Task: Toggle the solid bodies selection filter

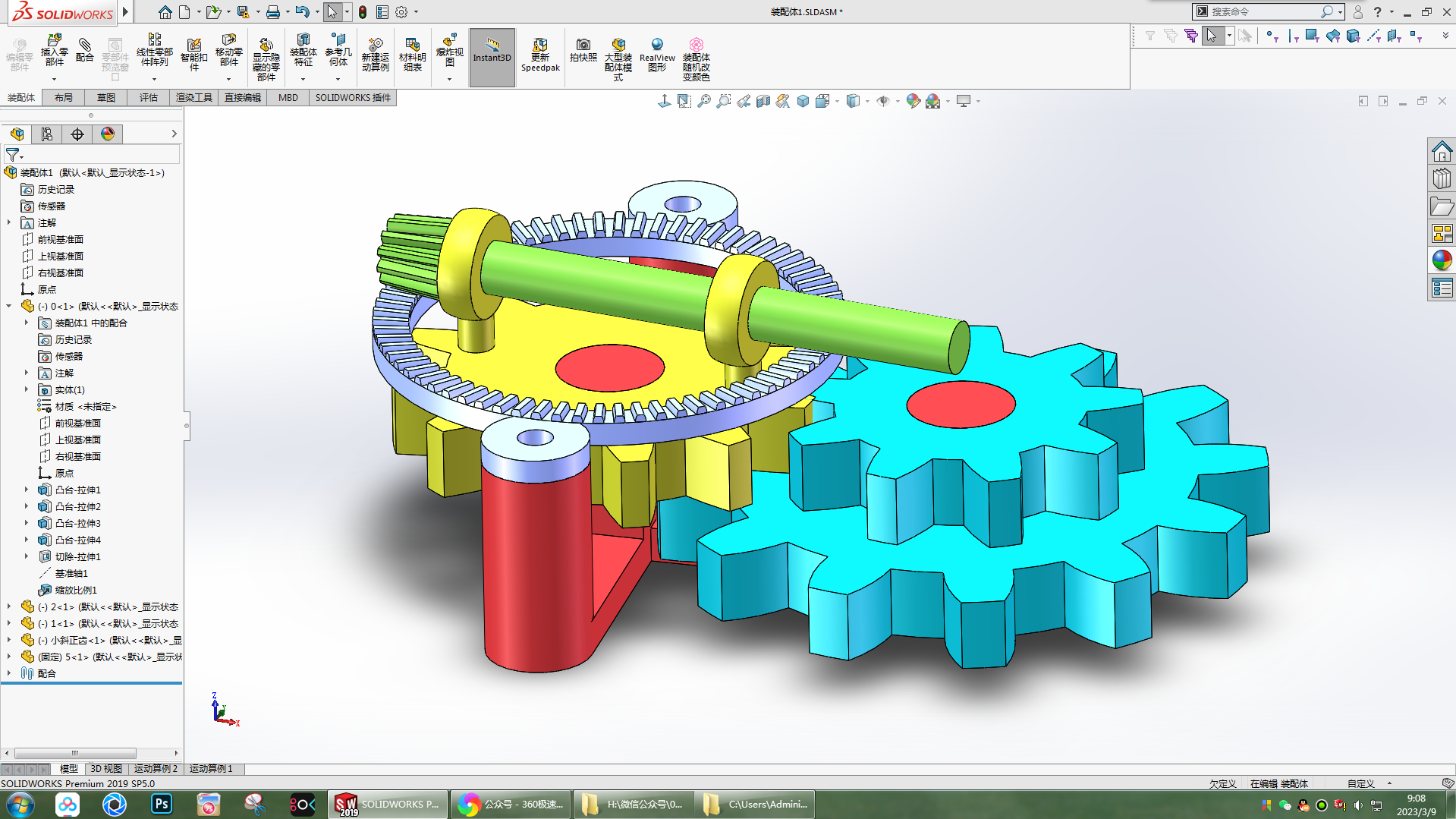Action: click(1353, 36)
